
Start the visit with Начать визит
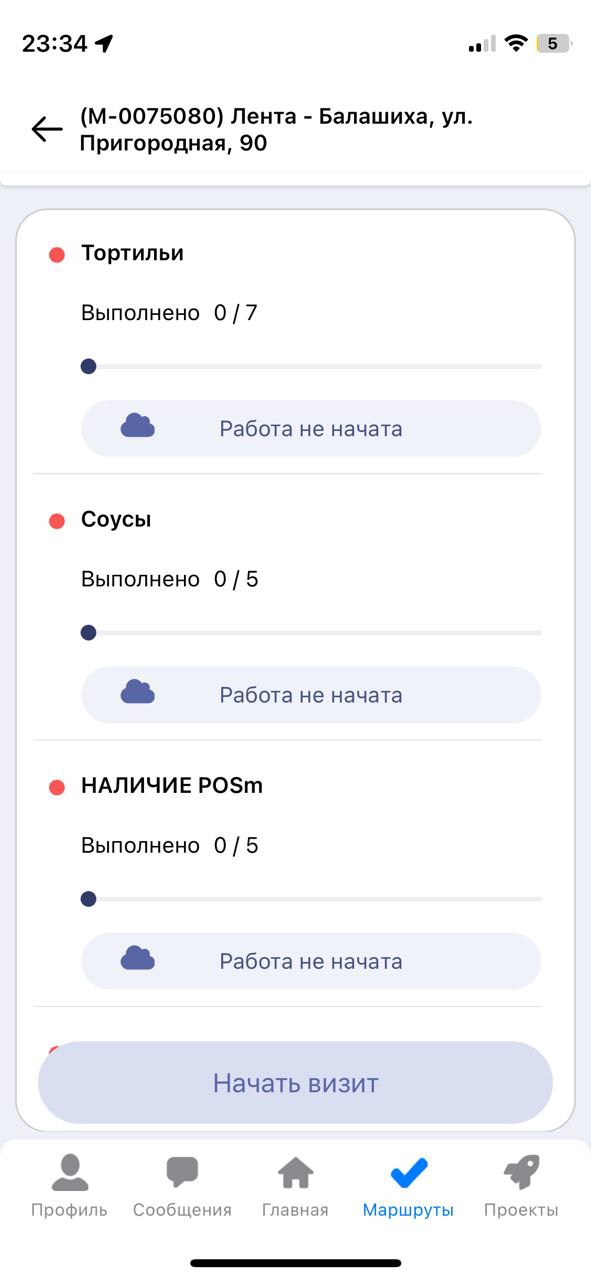tap(295, 1083)
